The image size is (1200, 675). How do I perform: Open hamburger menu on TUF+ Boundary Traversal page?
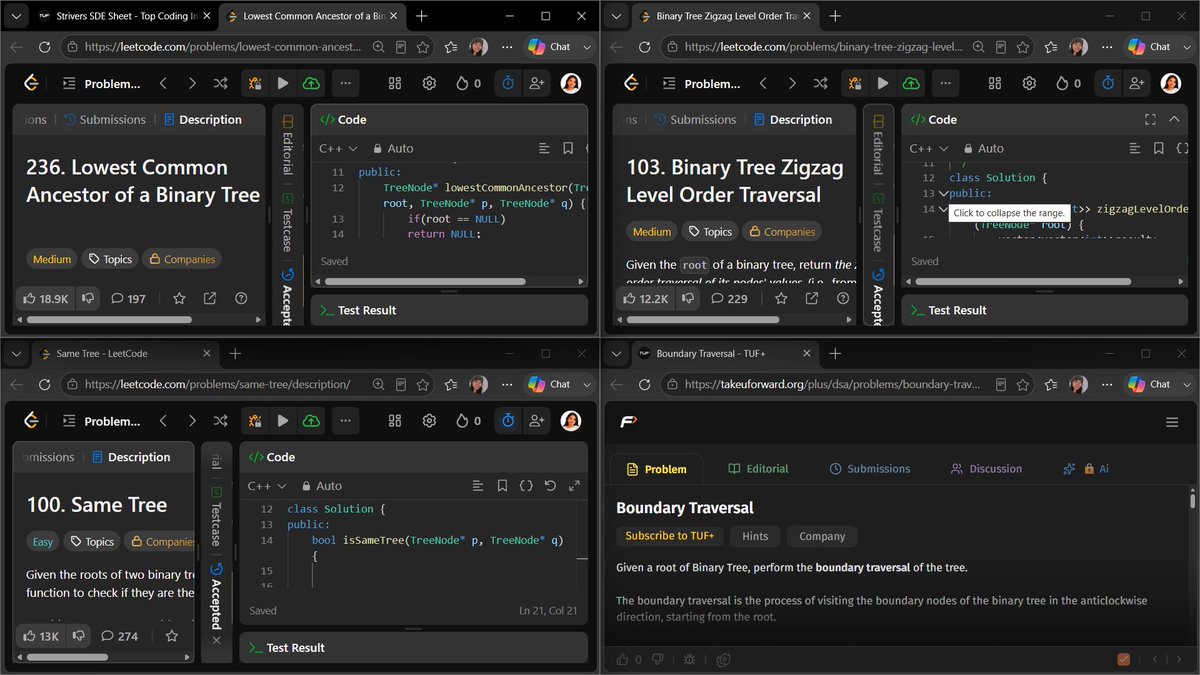1172,422
